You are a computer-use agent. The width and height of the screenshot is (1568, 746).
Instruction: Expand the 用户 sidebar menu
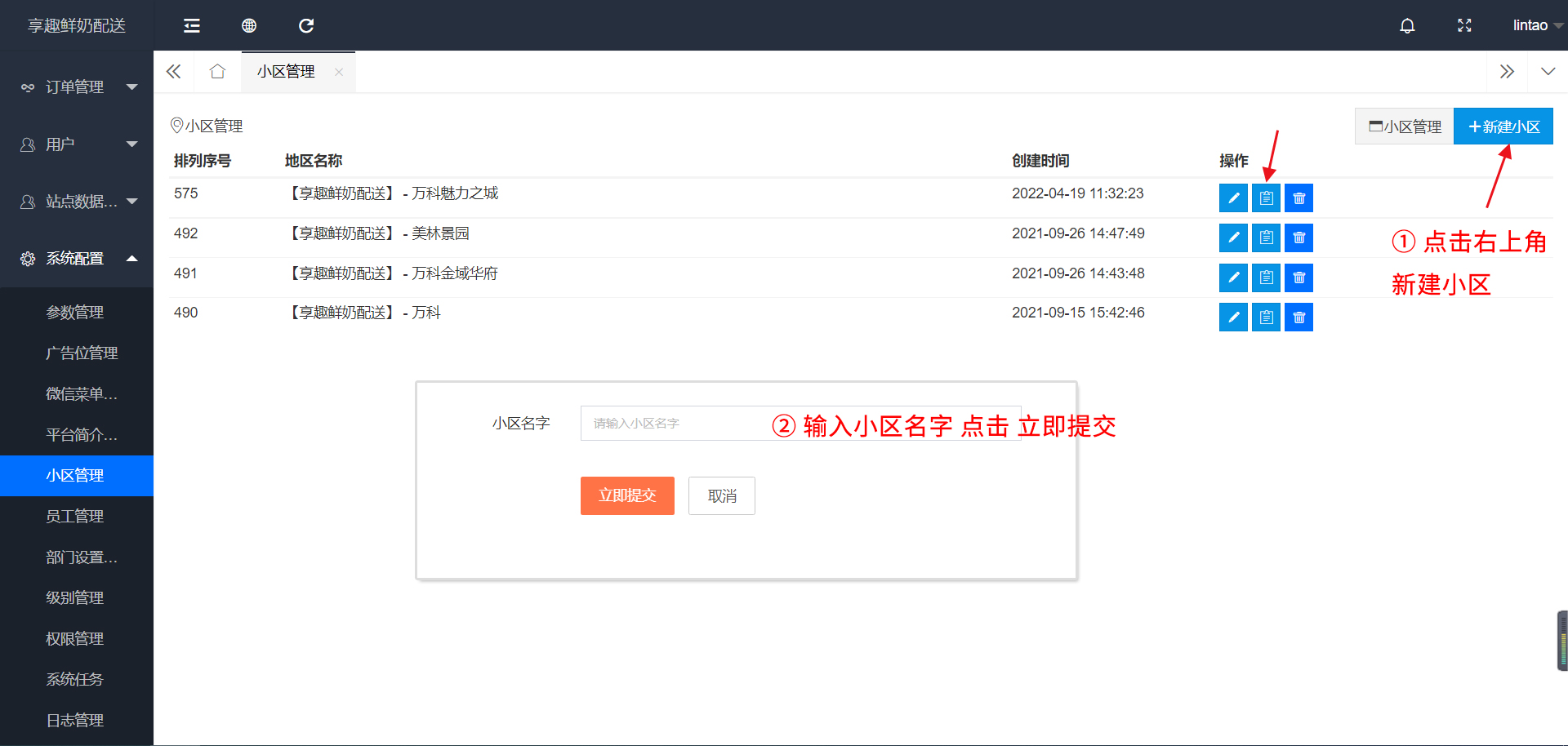coord(77,144)
